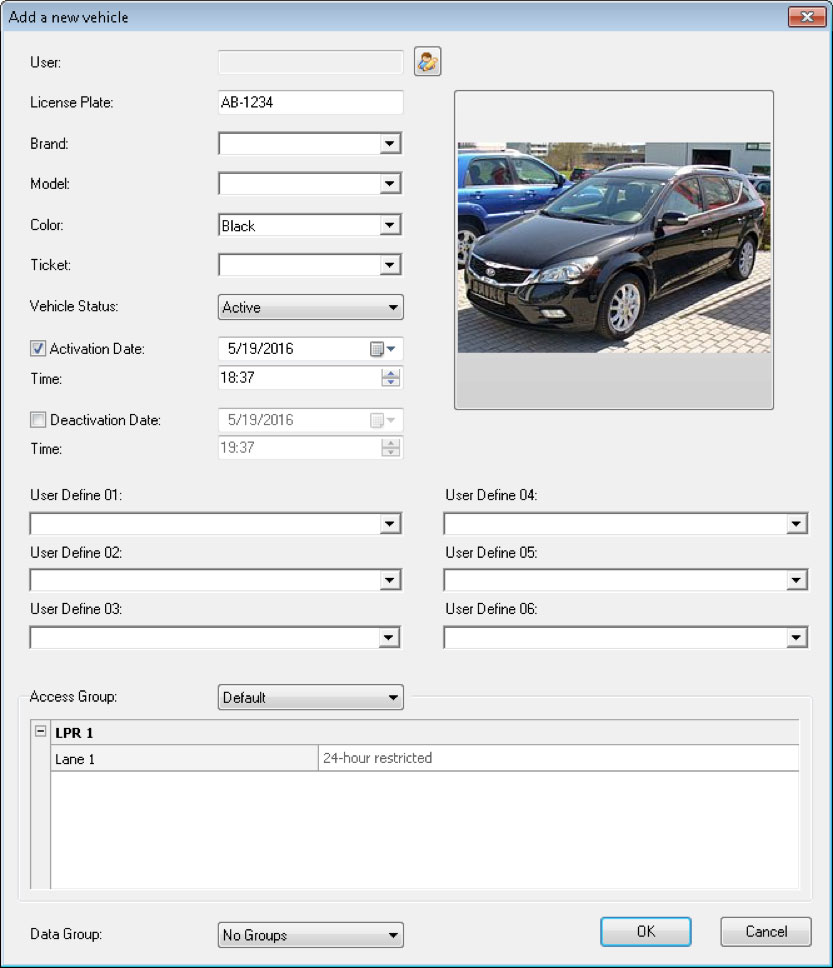Click the Cancel button

(x=766, y=931)
